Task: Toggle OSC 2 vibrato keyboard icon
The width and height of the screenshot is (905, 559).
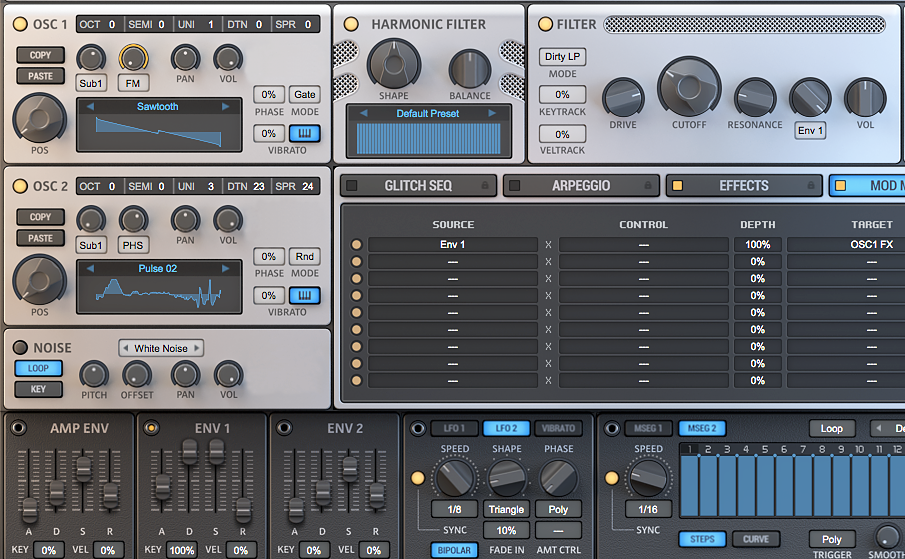Action: [304, 296]
